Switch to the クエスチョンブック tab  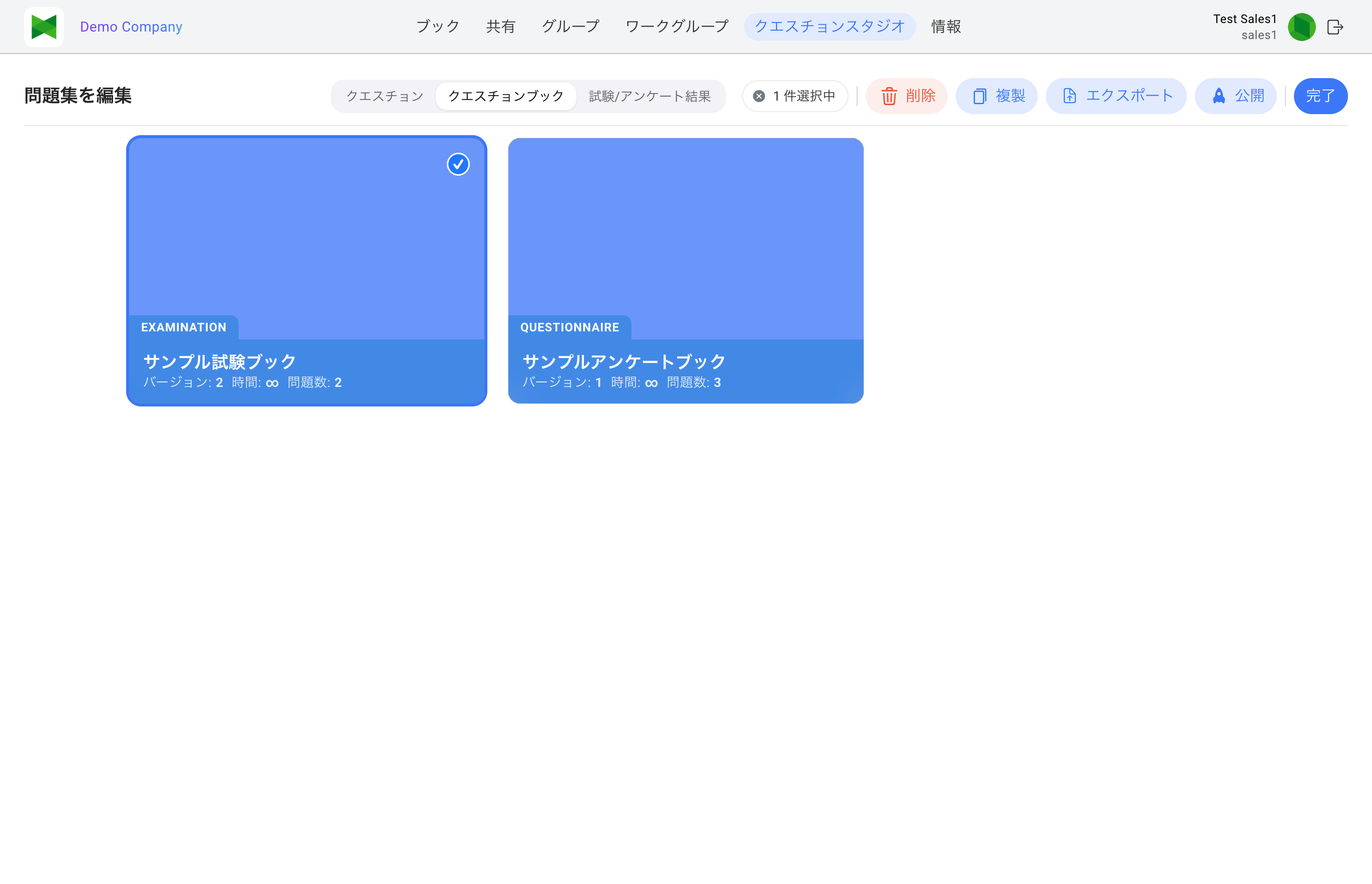(505, 96)
